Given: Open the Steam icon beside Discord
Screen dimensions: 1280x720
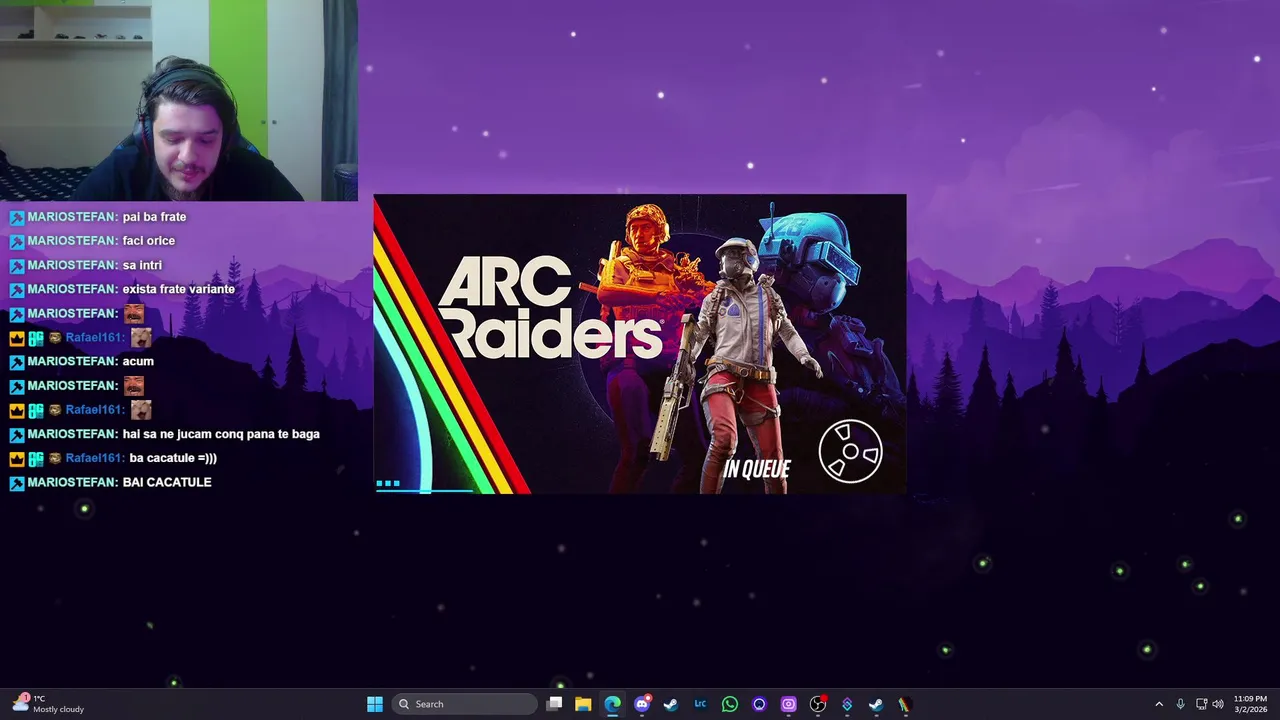Looking at the screenshot, I should tap(670, 704).
